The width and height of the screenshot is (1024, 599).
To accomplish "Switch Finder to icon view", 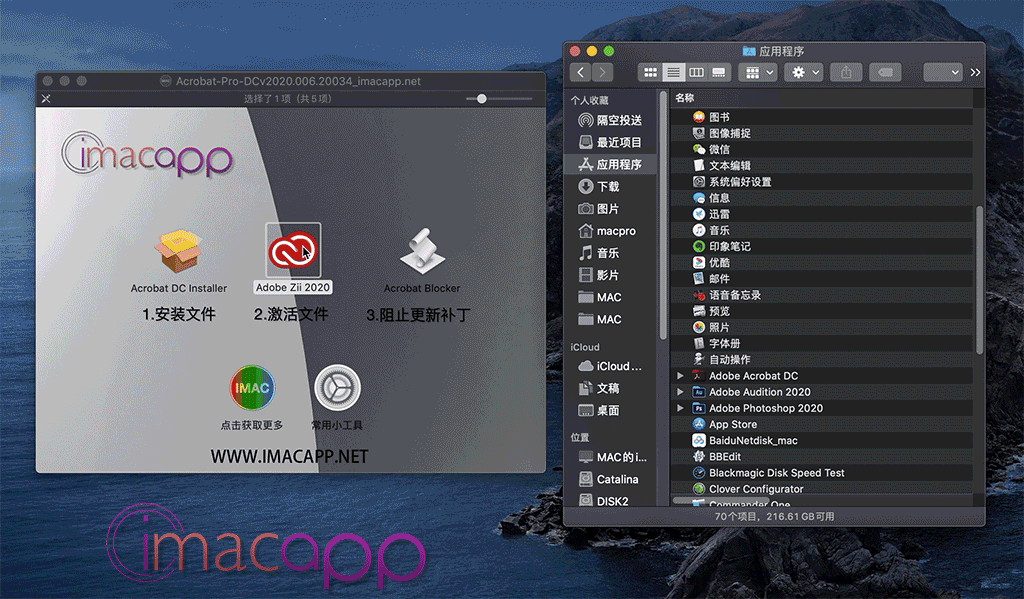I will [x=650, y=73].
